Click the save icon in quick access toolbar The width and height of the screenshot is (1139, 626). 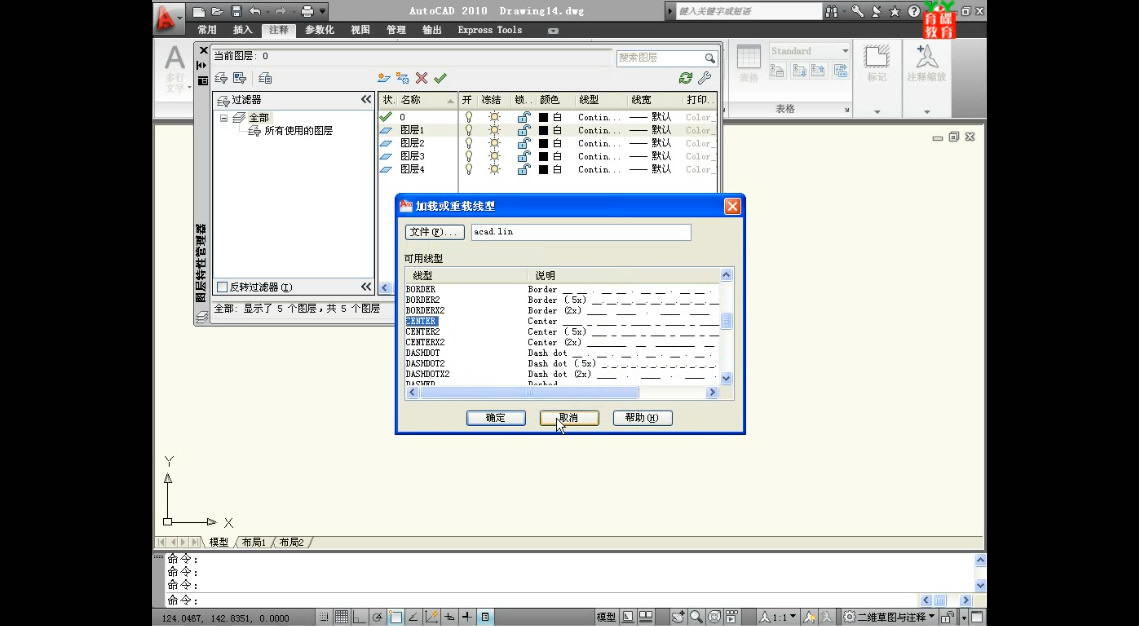(235, 11)
